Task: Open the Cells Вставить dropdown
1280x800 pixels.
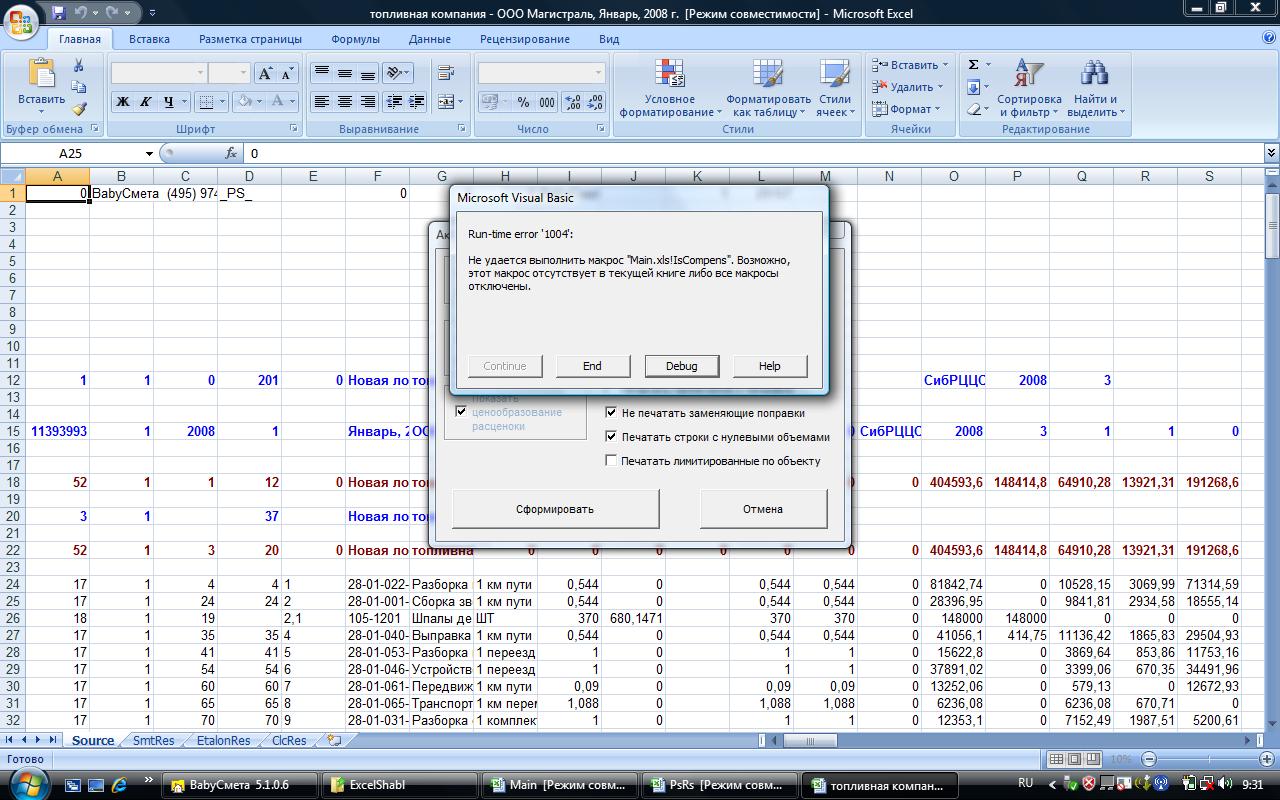Action: pos(908,64)
